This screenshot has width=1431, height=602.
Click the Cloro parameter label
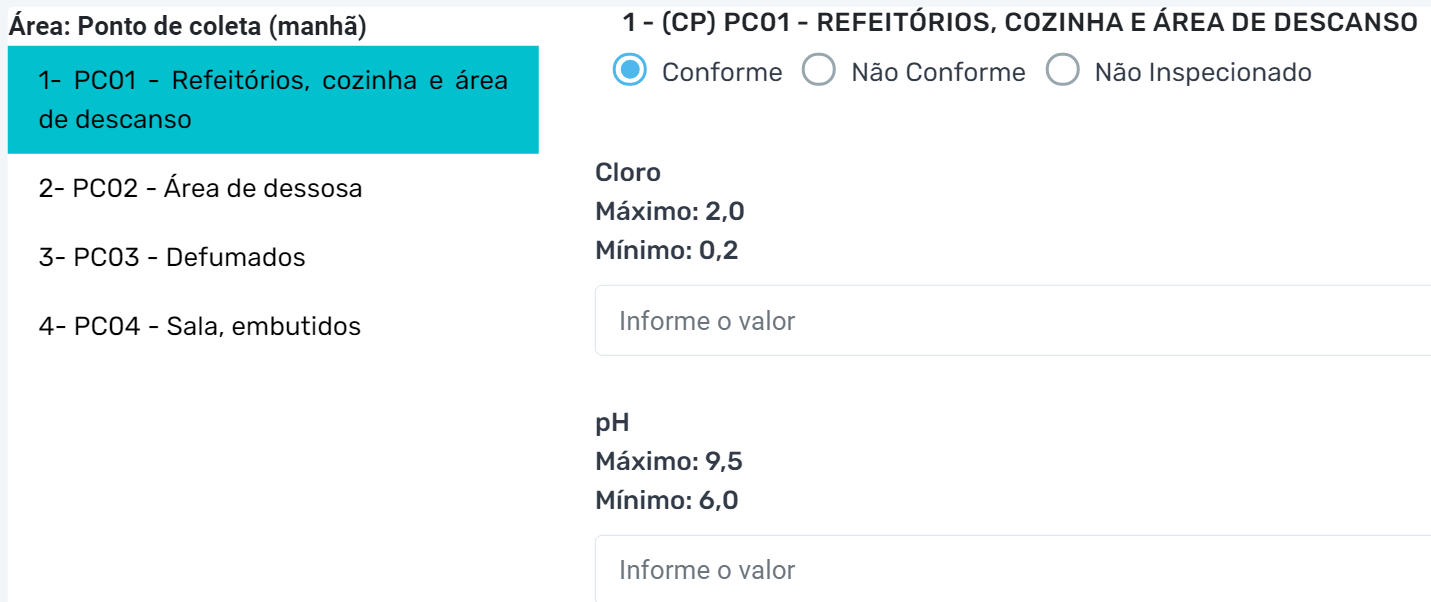click(x=628, y=173)
